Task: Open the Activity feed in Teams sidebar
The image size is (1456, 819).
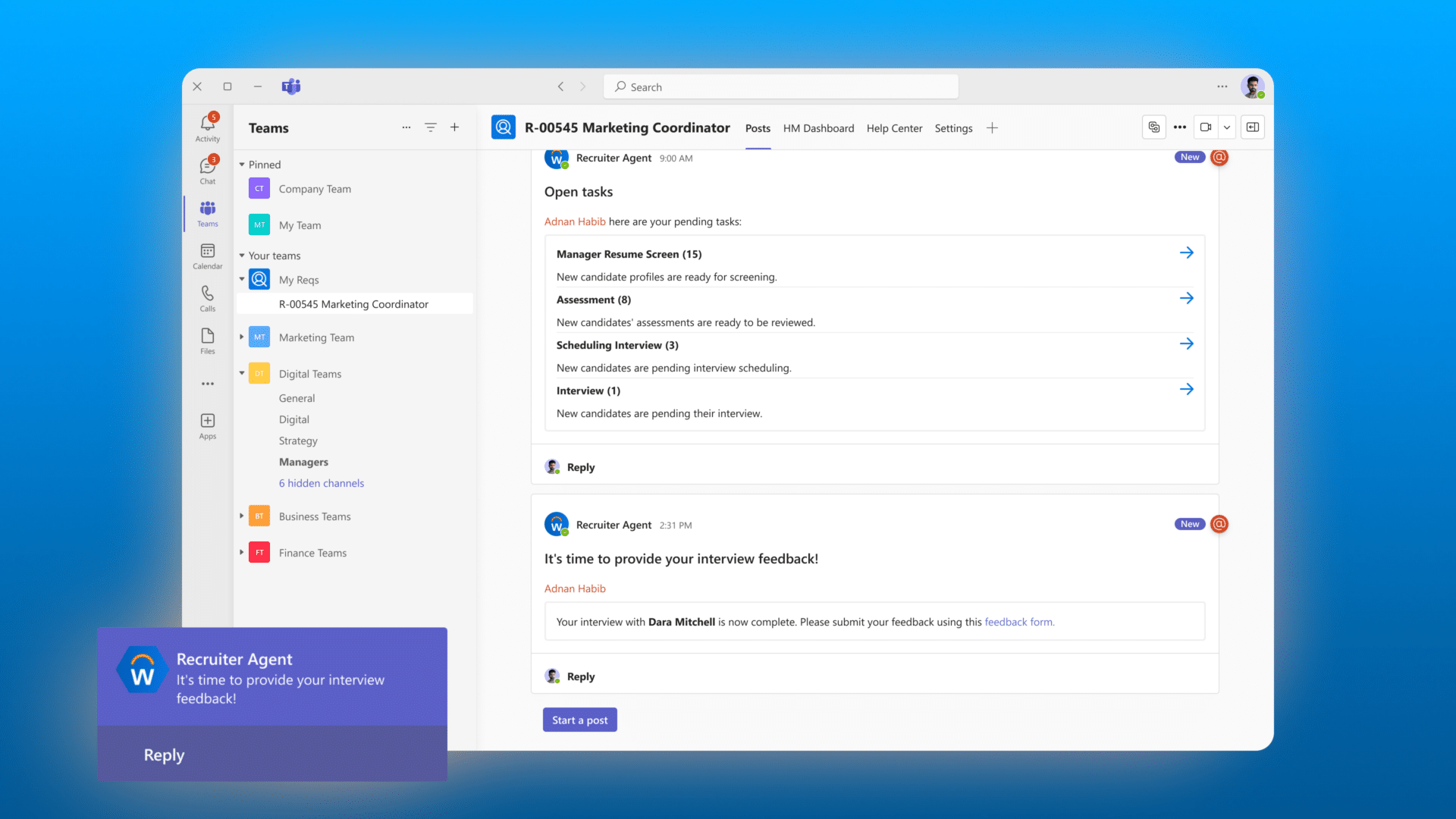Action: pos(207,127)
